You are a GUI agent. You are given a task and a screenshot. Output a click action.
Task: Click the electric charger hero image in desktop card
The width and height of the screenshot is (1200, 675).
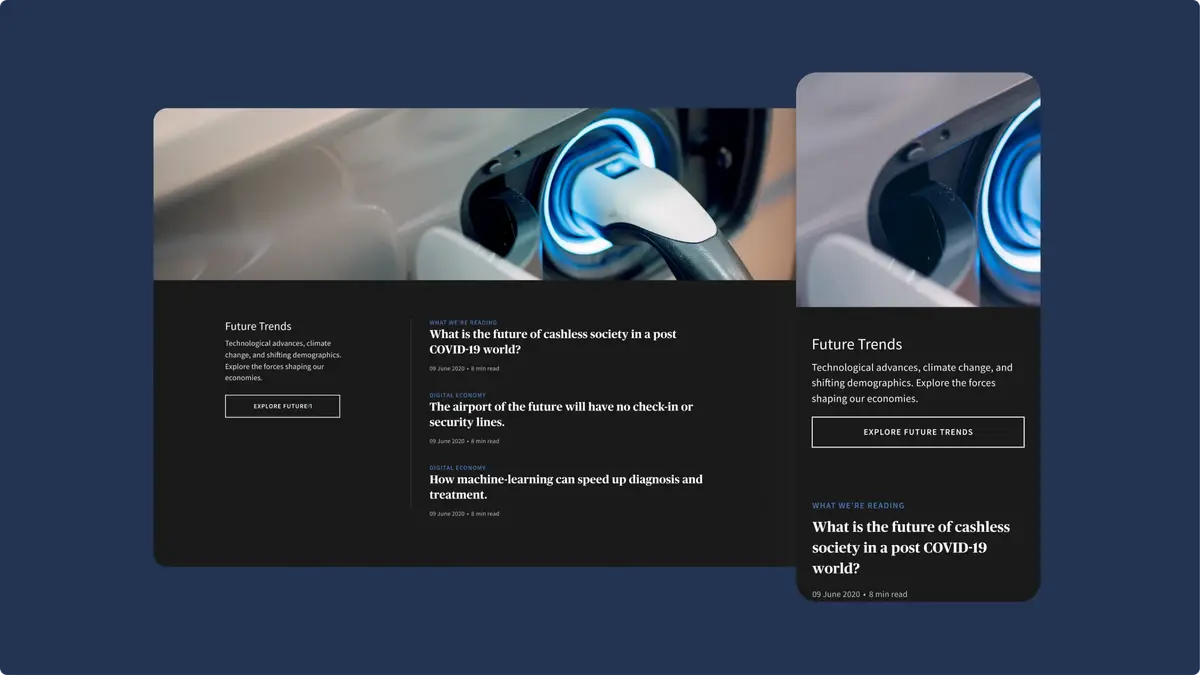click(474, 194)
